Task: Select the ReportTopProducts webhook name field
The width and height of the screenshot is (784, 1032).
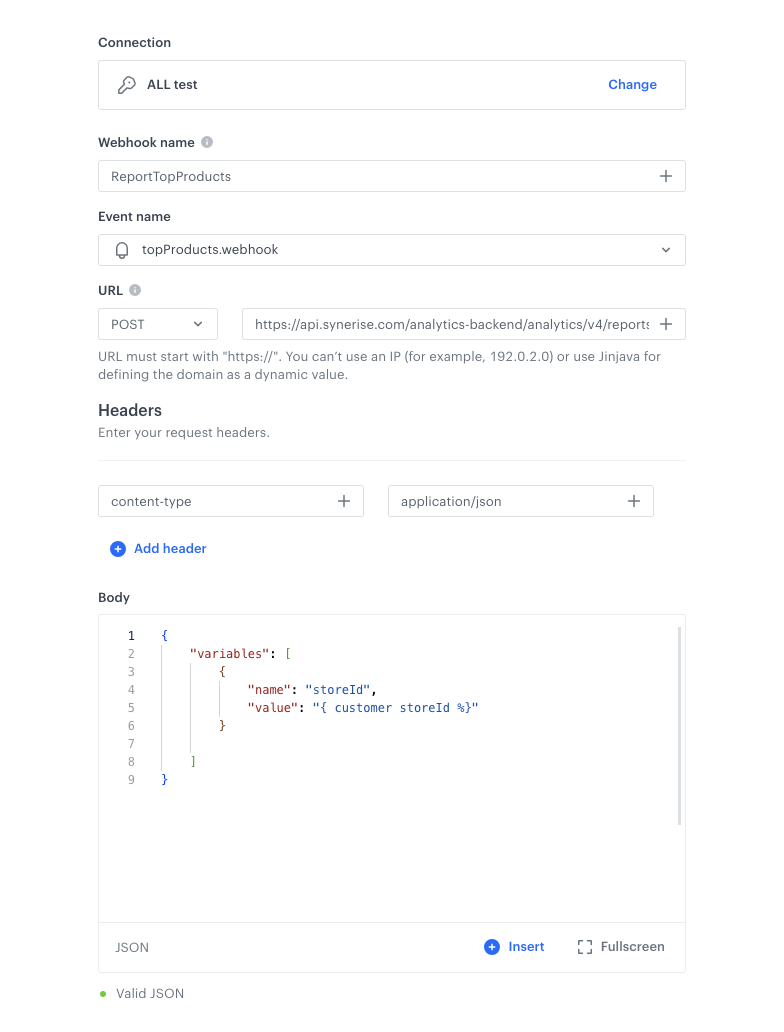Action: click(x=300, y=175)
